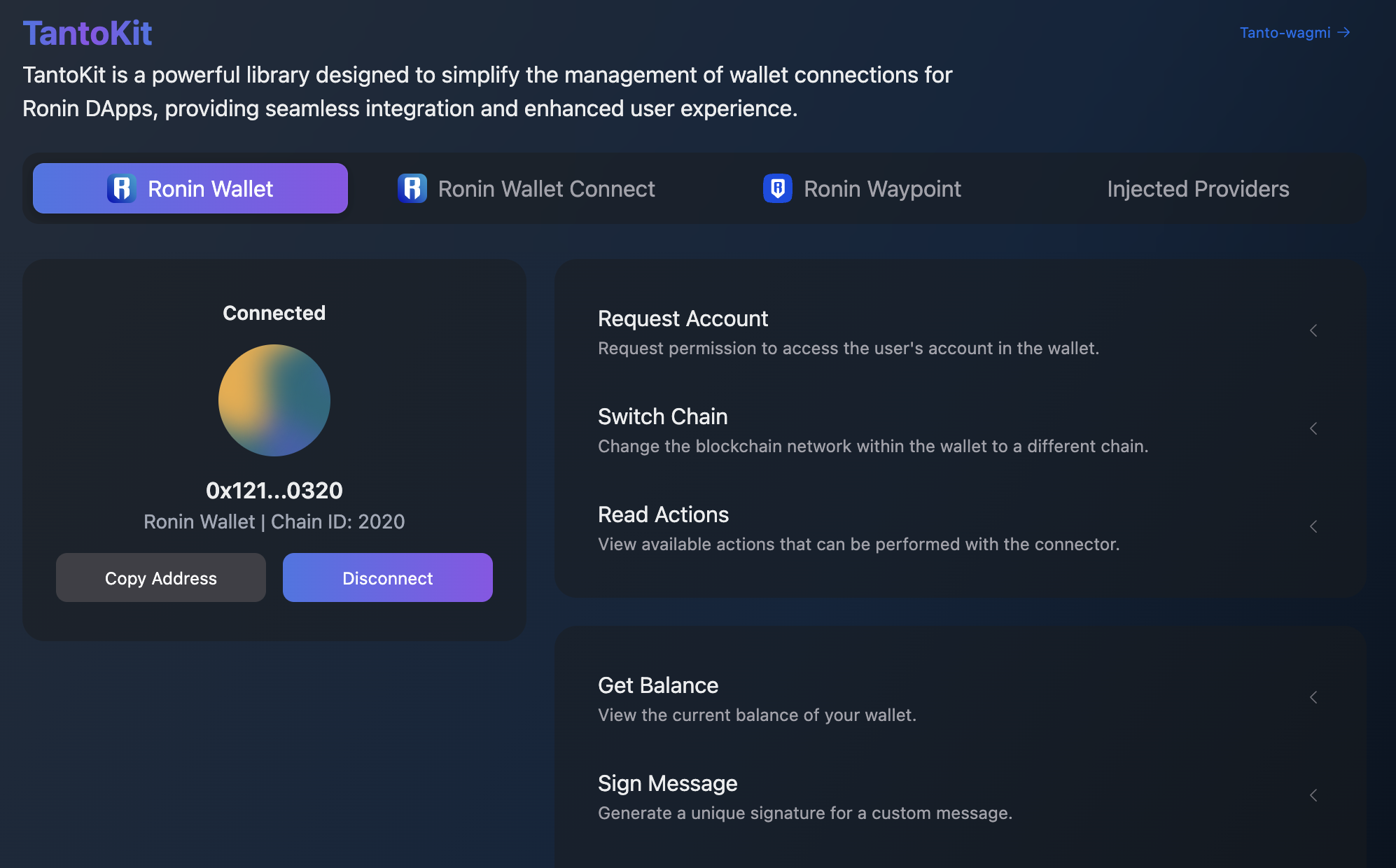Open the Ronin Waypoint tab

click(863, 188)
